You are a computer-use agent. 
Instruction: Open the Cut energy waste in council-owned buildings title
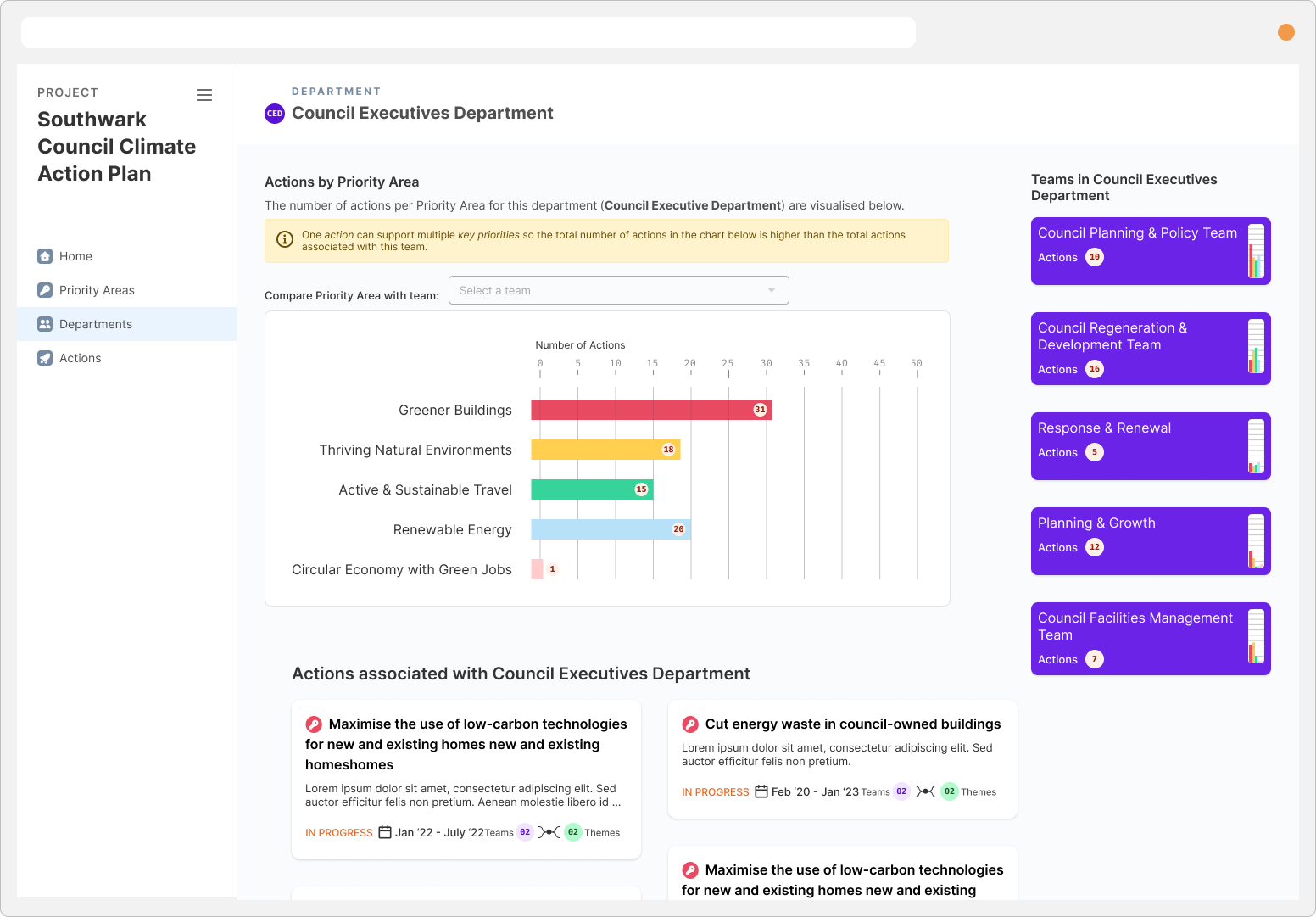click(853, 724)
